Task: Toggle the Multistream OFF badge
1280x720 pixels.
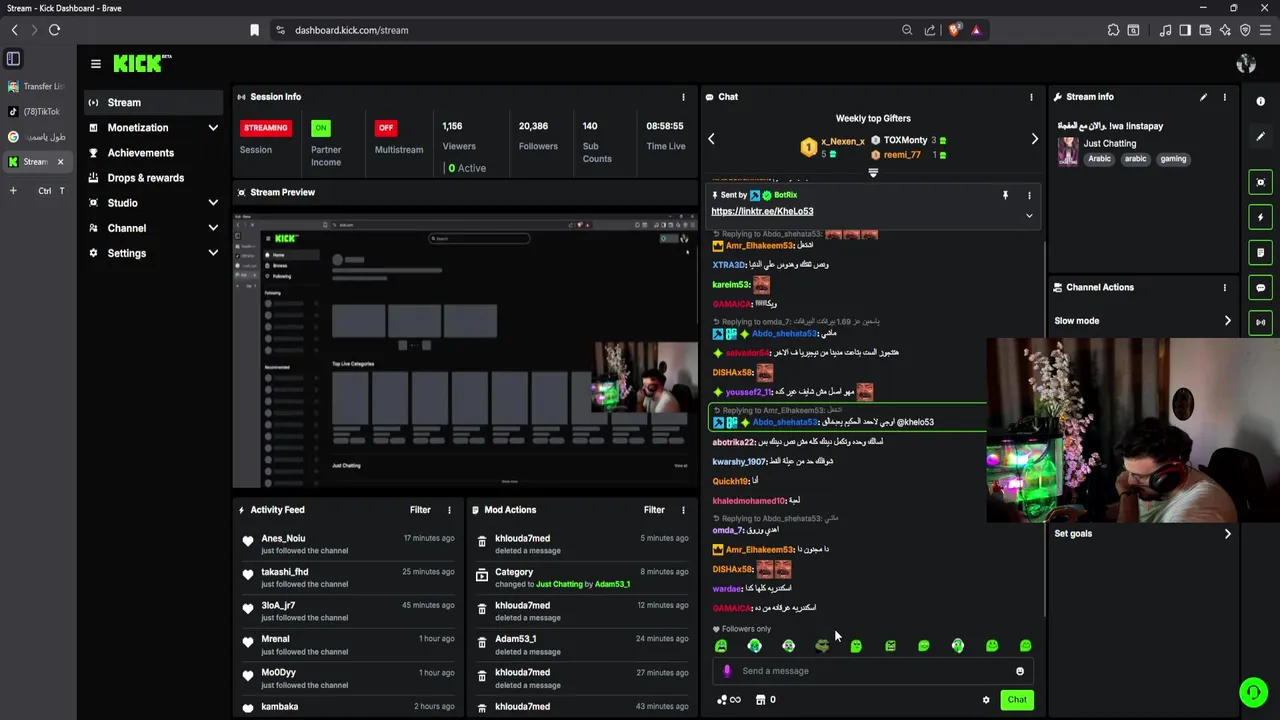Action: pos(386,128)
